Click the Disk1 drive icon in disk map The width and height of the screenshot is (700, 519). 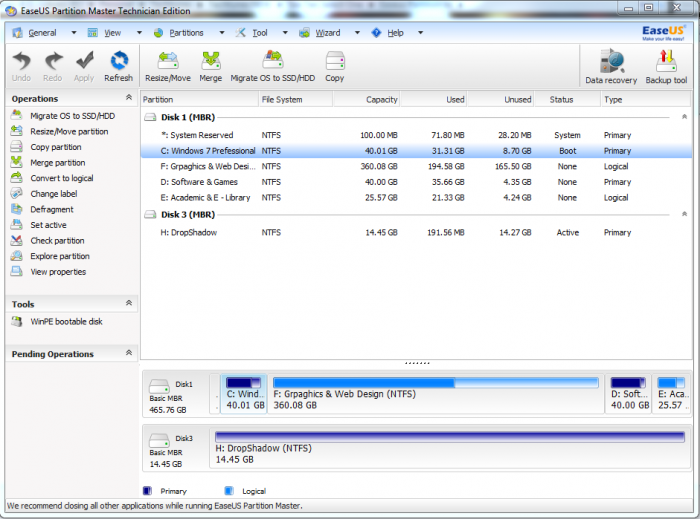click(x=159, y=386)
